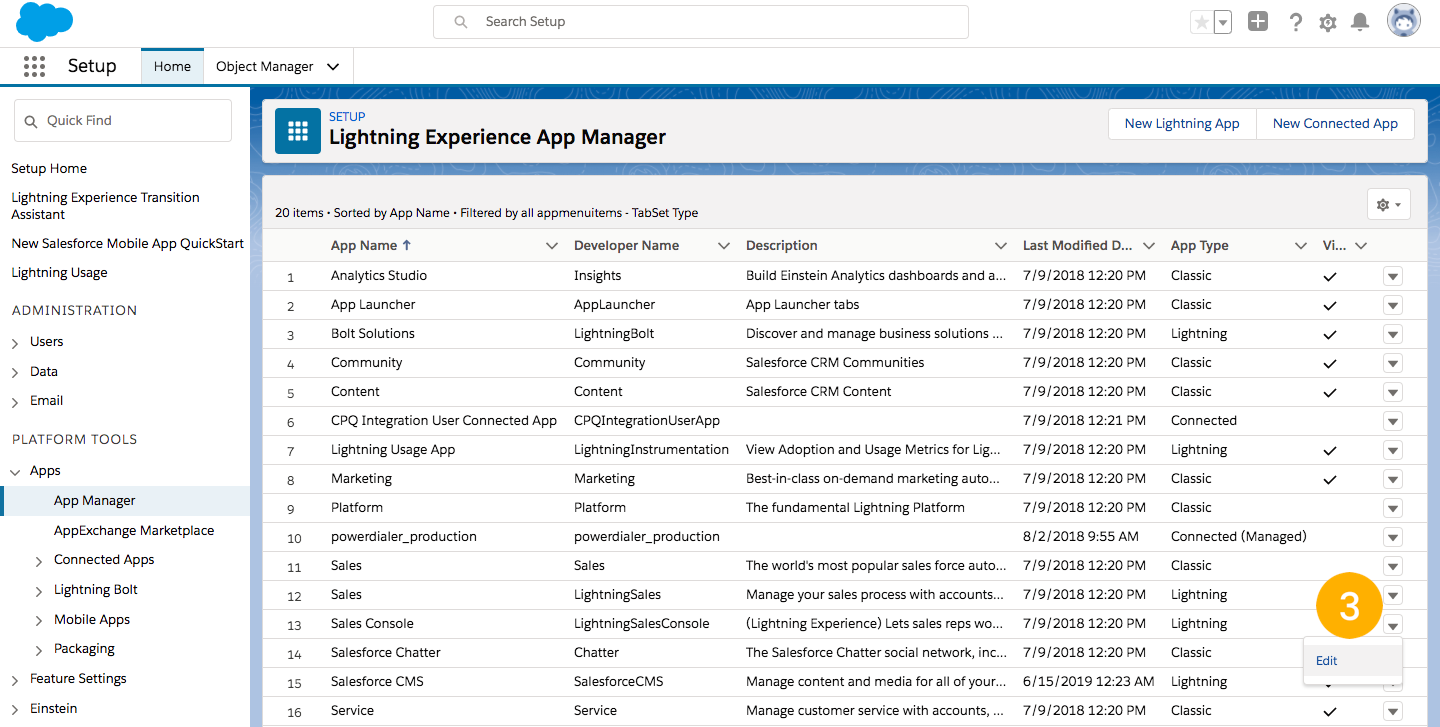Open row actions for Content
Screen dimensions: 1440x727
tap(1392, 393)
